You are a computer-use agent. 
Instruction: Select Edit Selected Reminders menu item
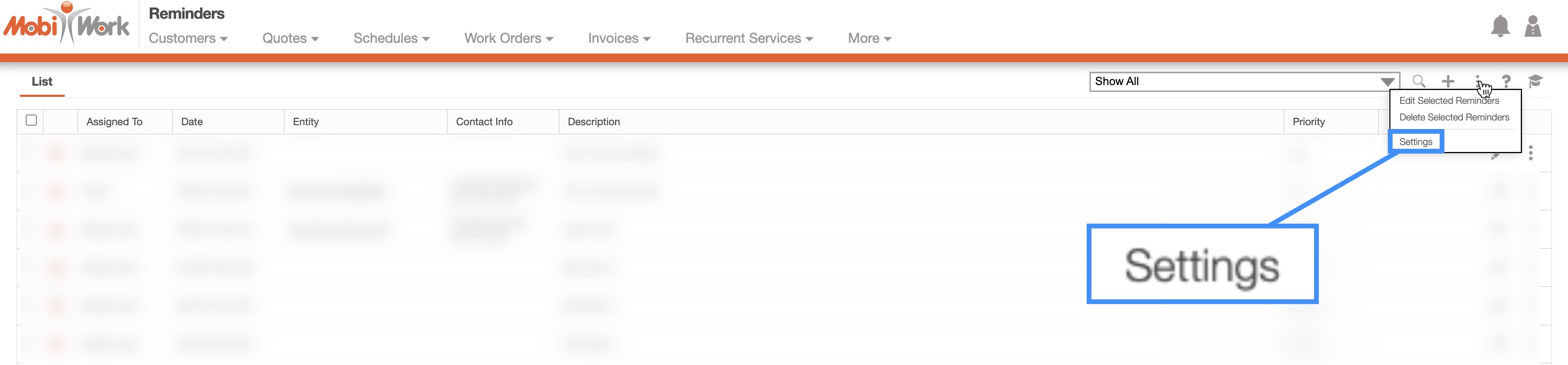point(1449,101)
